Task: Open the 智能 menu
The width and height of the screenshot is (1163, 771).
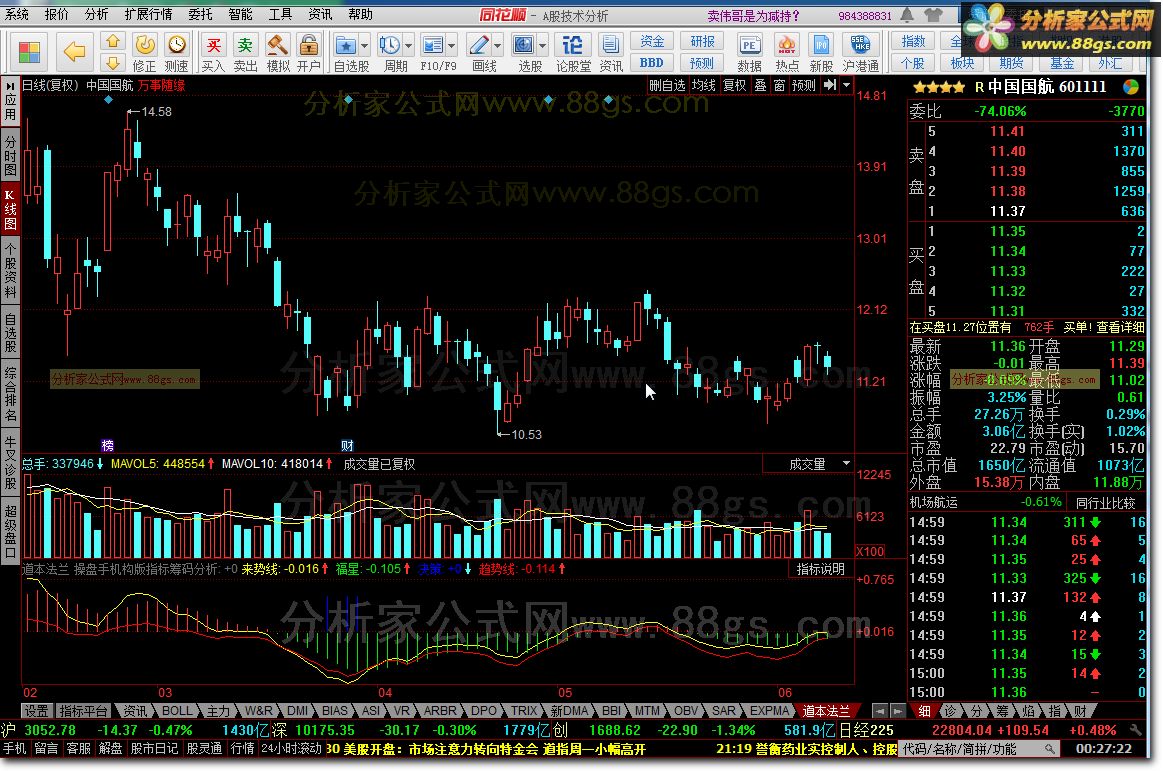Action: click(240, 15)
